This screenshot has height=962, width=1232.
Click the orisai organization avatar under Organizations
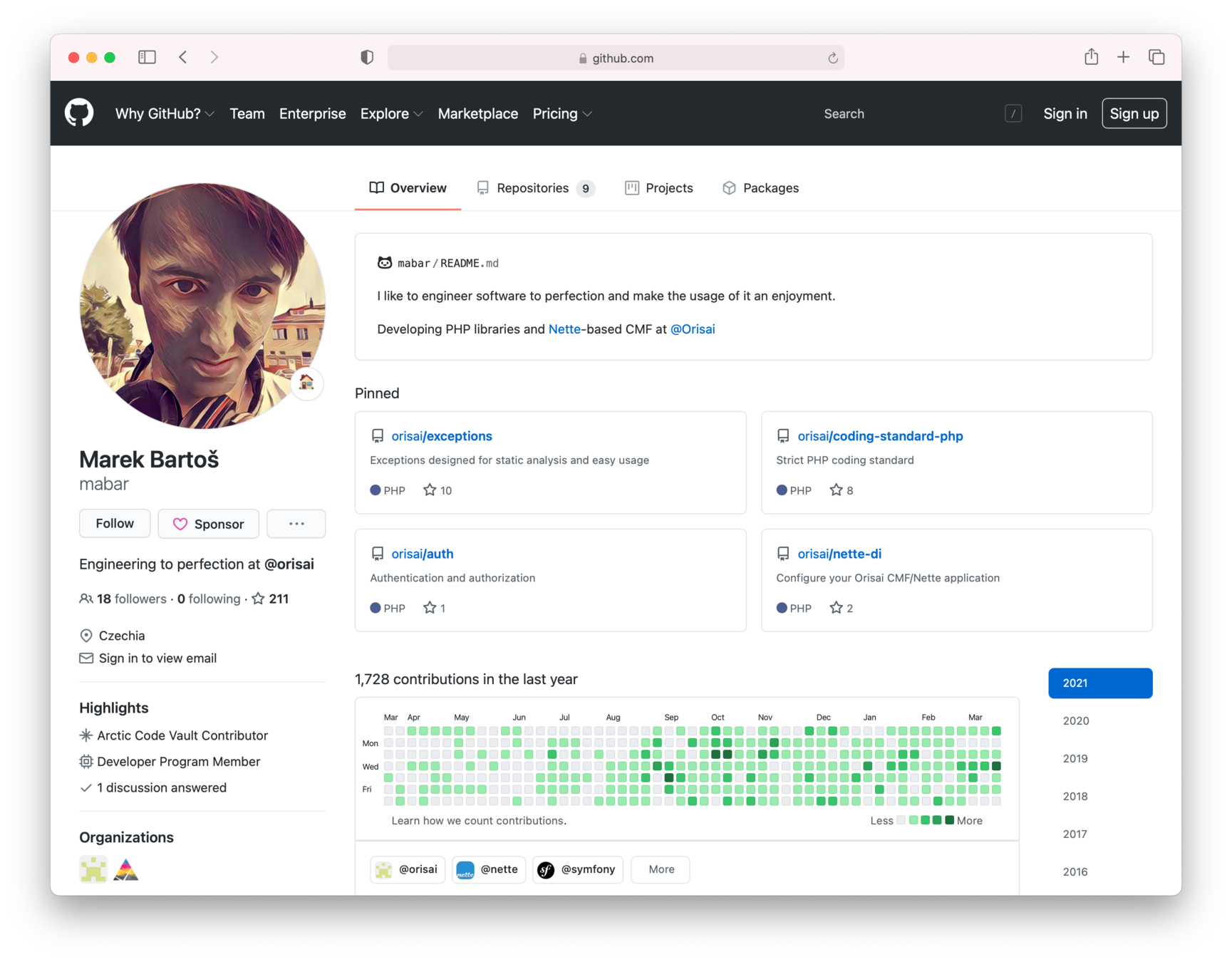[93, 869]
